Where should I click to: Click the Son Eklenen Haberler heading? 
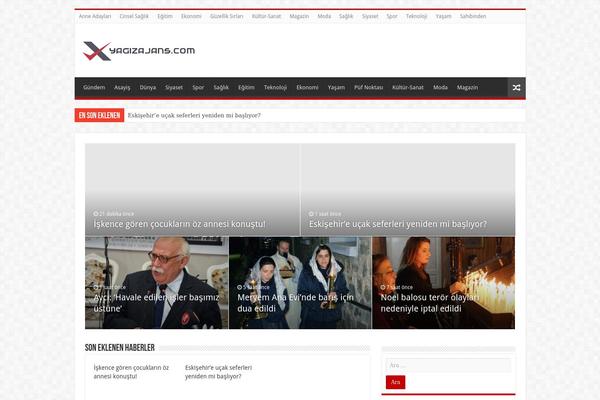click(x=120, y=348)
